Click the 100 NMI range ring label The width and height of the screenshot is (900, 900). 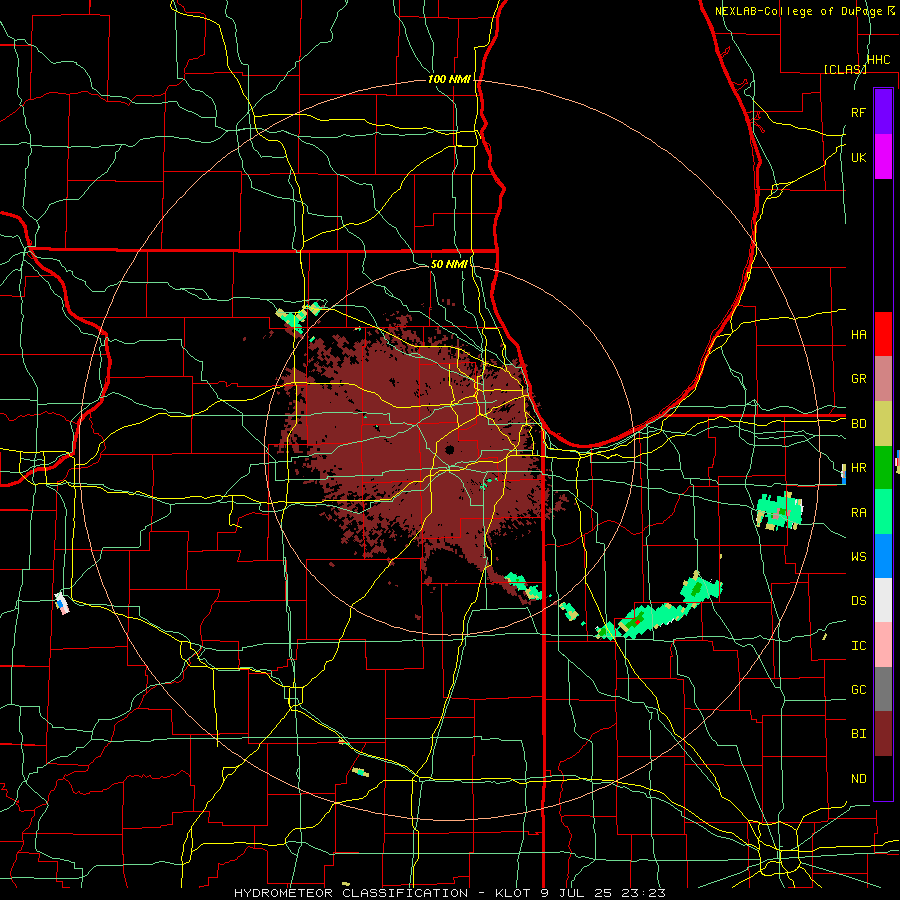tap(449, 79)
